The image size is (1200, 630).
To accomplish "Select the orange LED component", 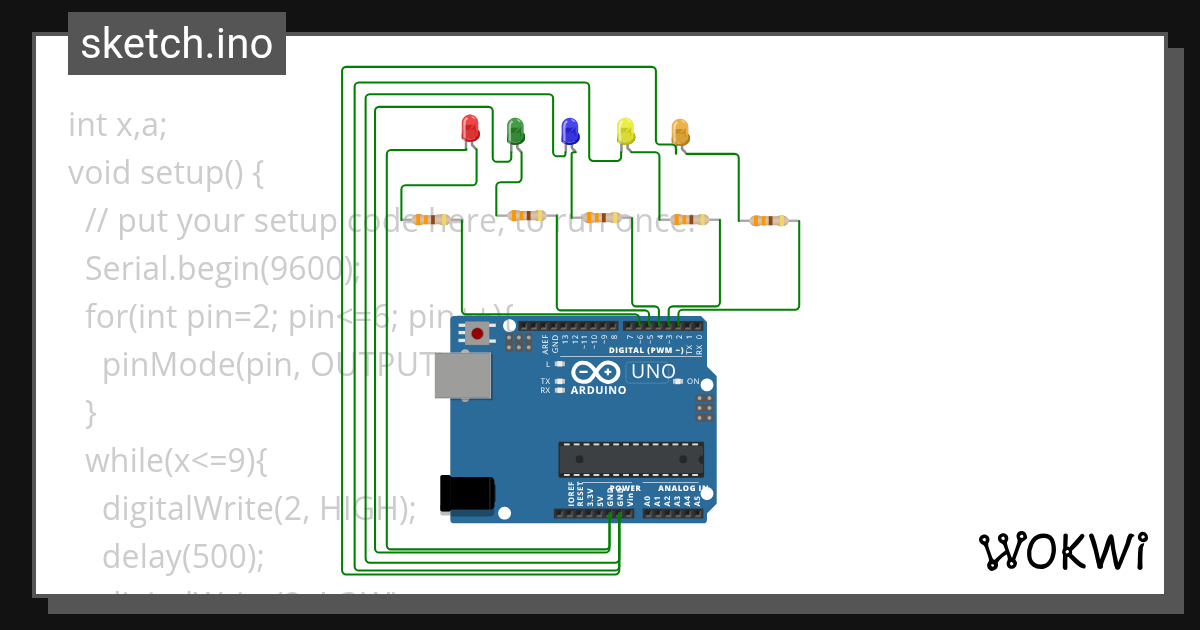I will click(x=680, y=130).
